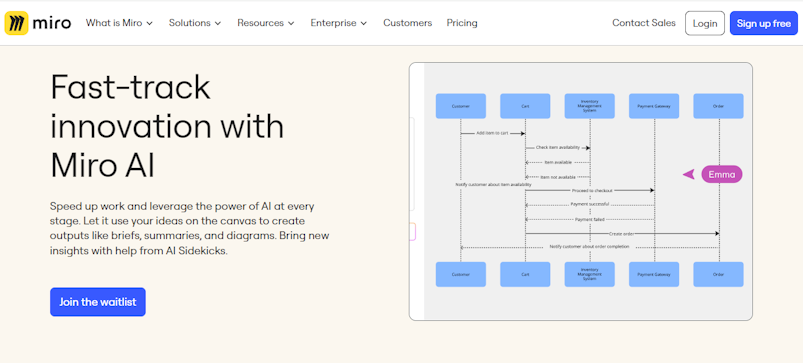Go to the Customers page

(x=408, y=23)
